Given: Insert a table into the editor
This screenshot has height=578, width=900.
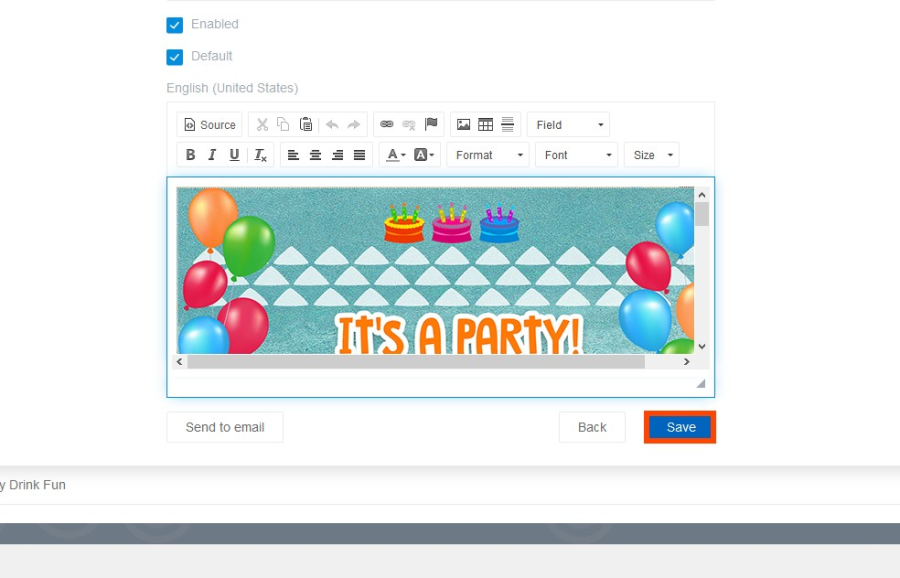Looking at the screenshot, I should [485, 125].
